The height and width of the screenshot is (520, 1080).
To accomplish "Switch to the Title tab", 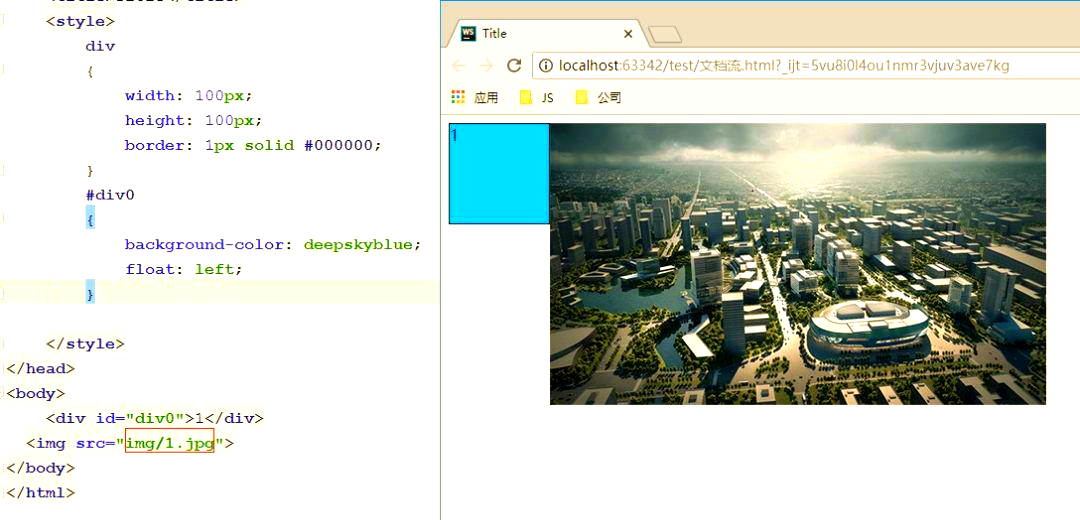I will (x=546, y=34).
